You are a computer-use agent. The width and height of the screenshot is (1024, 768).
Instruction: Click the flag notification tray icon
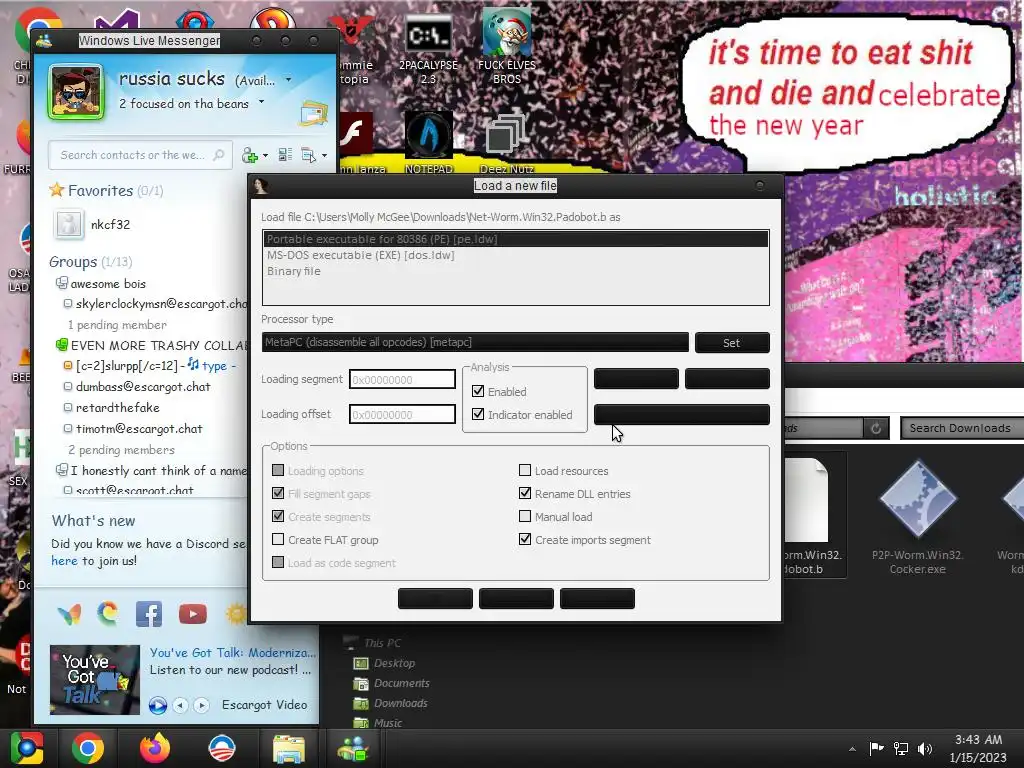click(876, 748)
